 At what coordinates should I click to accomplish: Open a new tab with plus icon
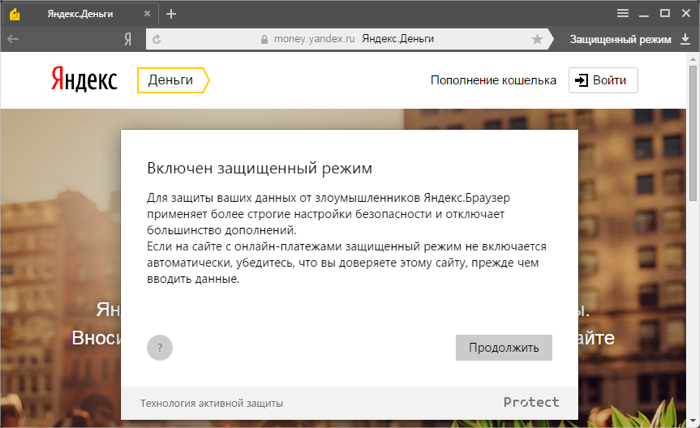(x=171, y=14)
